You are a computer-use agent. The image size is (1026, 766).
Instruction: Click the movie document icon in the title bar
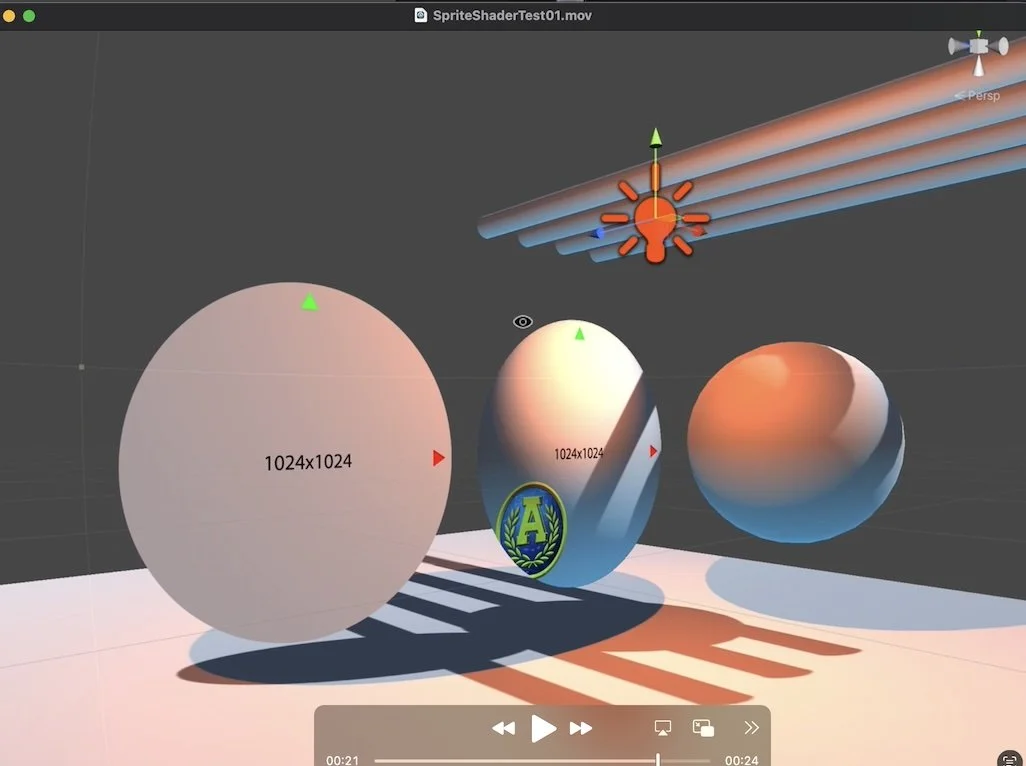click(x=420, y=14)
